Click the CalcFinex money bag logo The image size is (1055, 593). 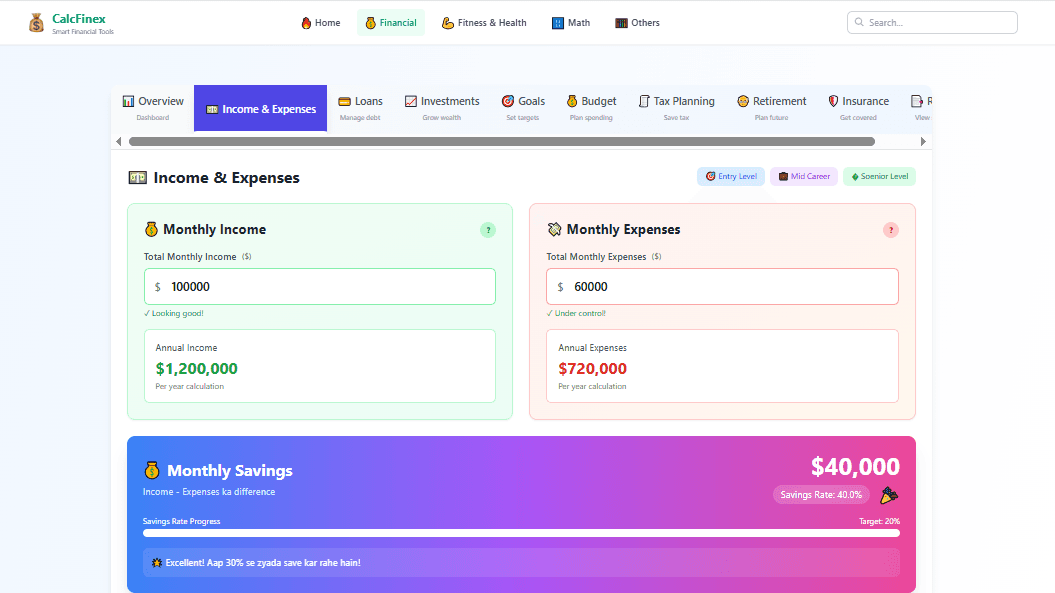tap(36, 23)
